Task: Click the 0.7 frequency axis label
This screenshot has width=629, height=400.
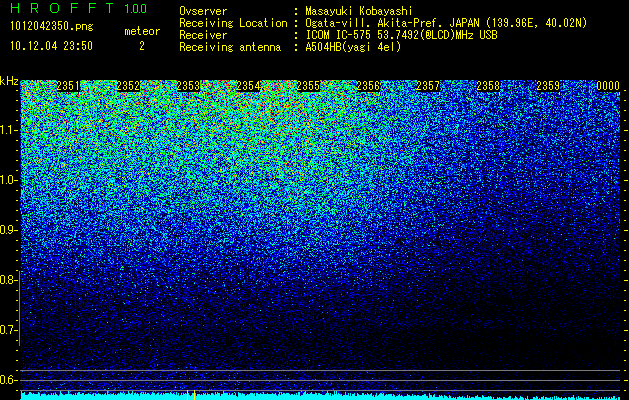Action: click(x=8, y=330)
